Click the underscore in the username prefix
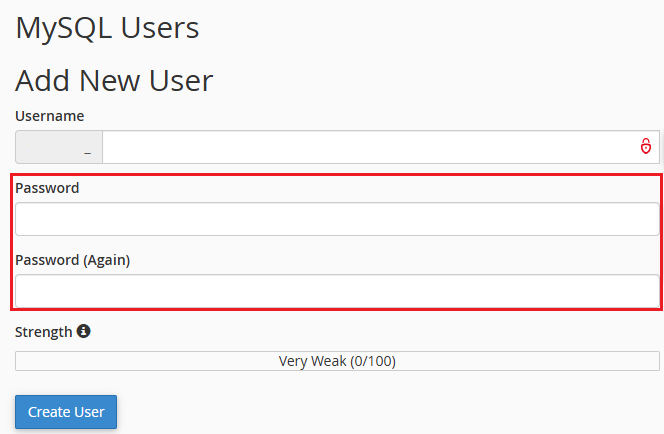 point(88,153)
